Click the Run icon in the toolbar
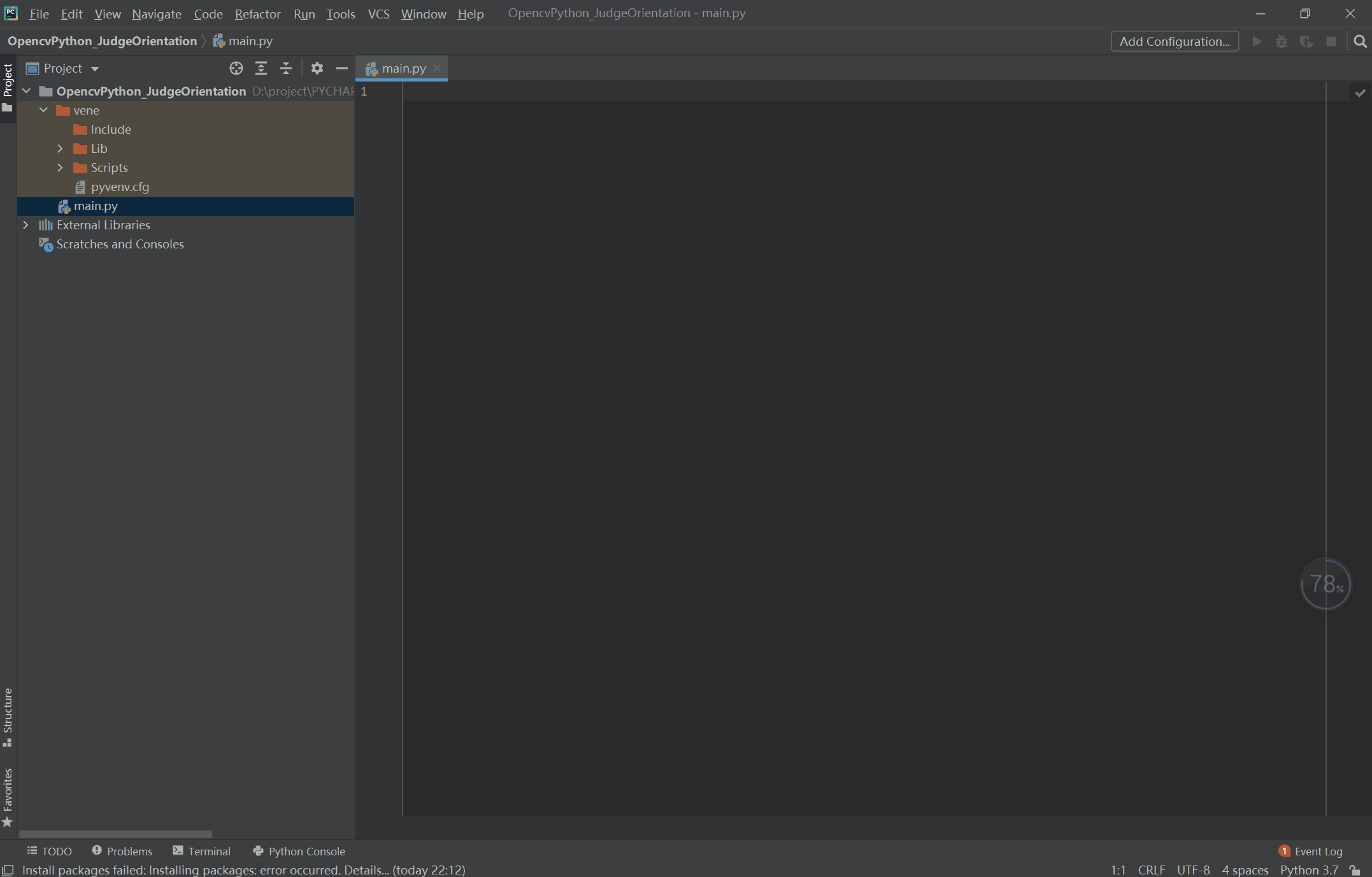 [x=1256, y=41]
